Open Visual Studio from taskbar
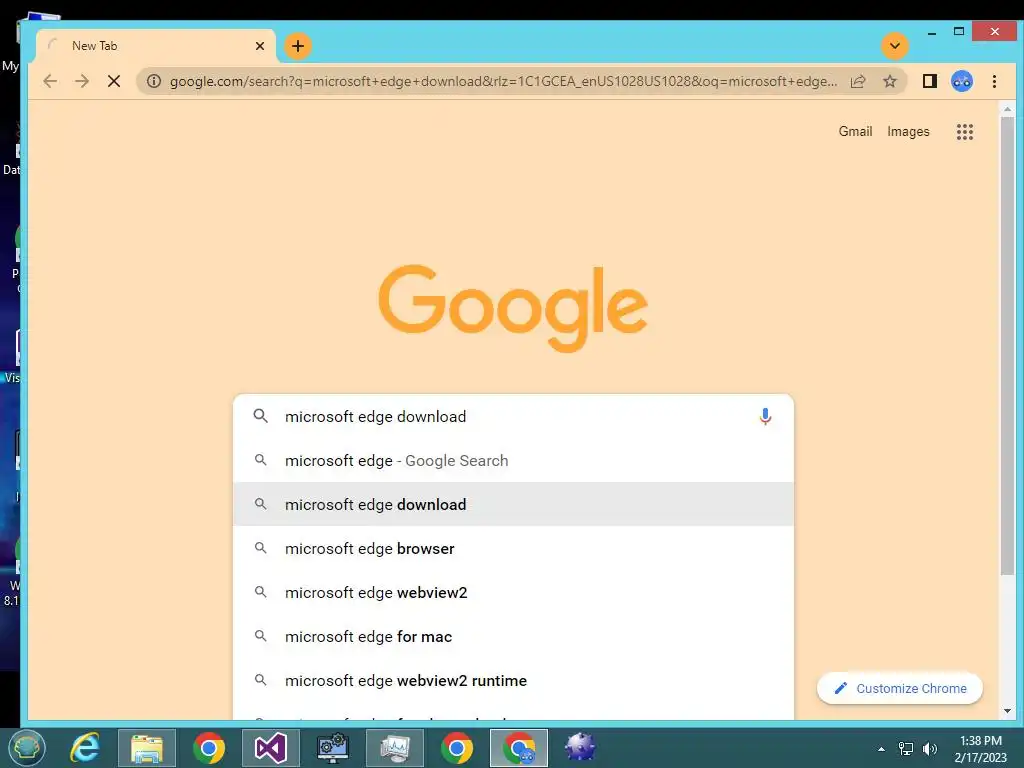The width and height of the screenshot is (1024, 768). tap(270, 748)
